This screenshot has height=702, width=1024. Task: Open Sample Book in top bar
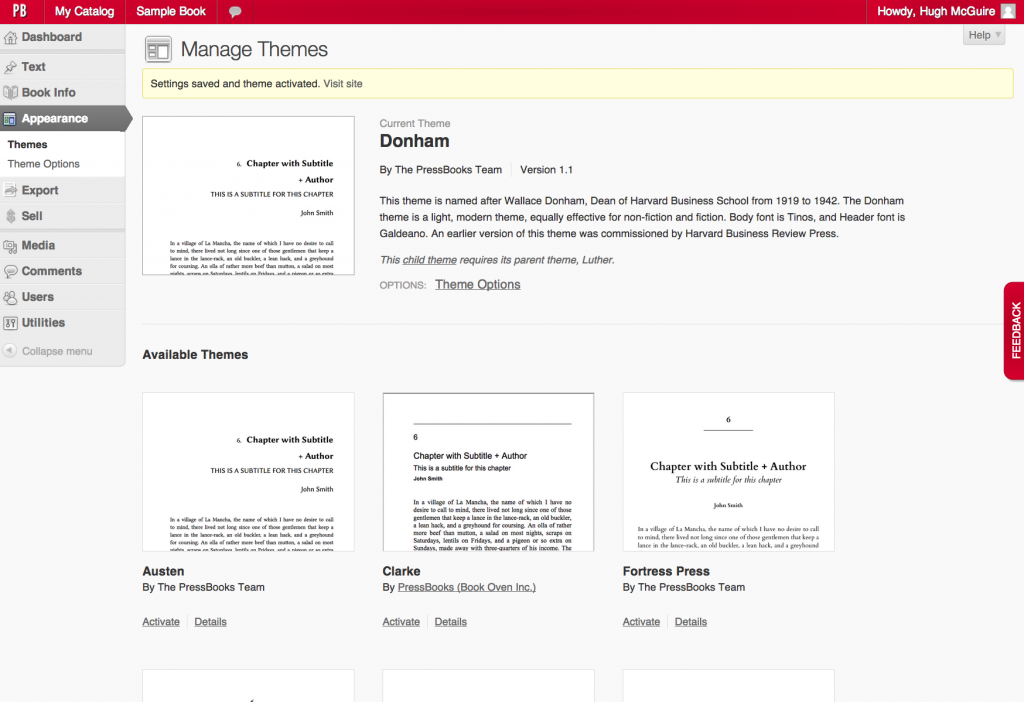(x=171, y=11)
